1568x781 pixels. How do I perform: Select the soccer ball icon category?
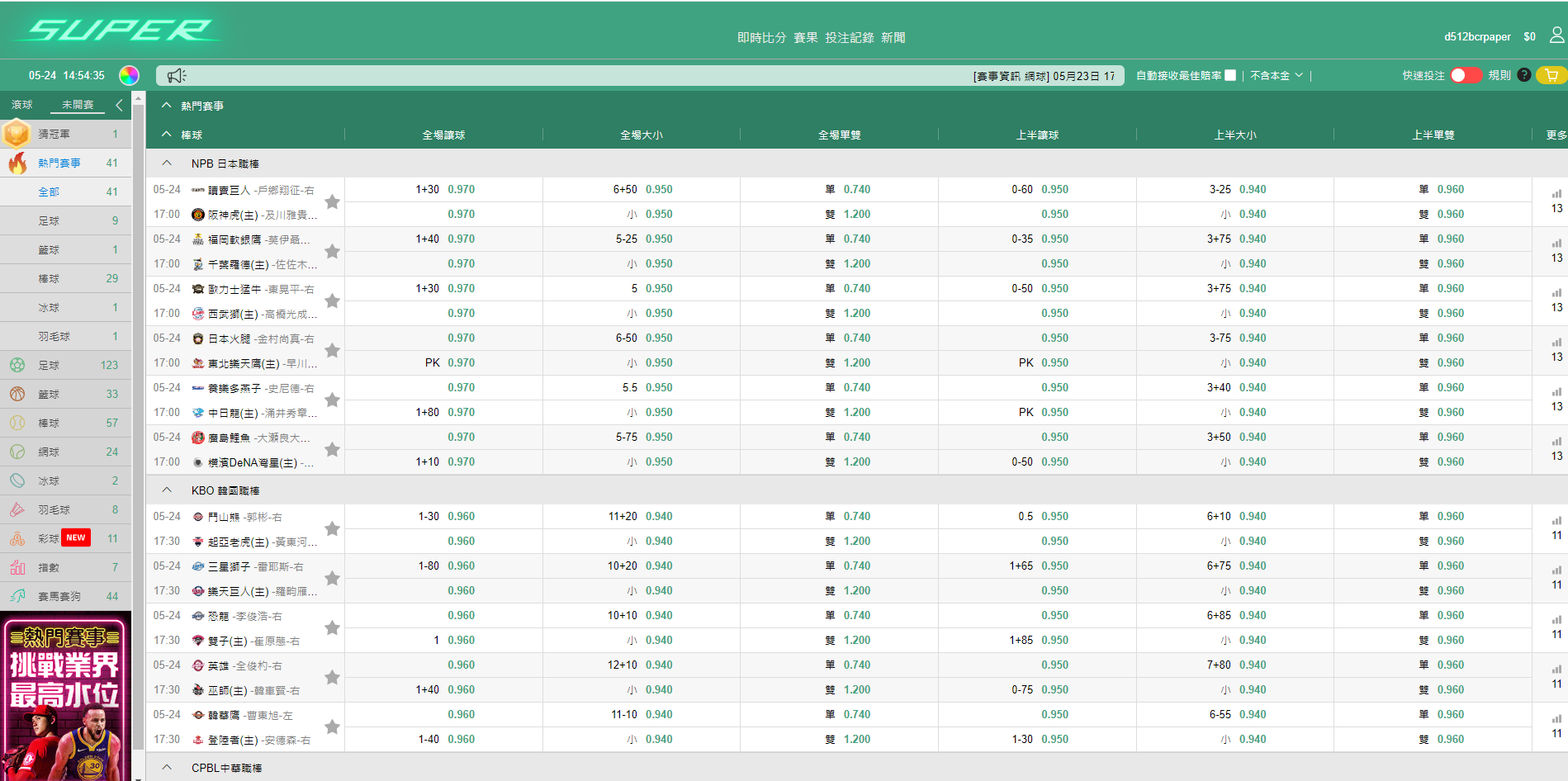tap(17, 365)
